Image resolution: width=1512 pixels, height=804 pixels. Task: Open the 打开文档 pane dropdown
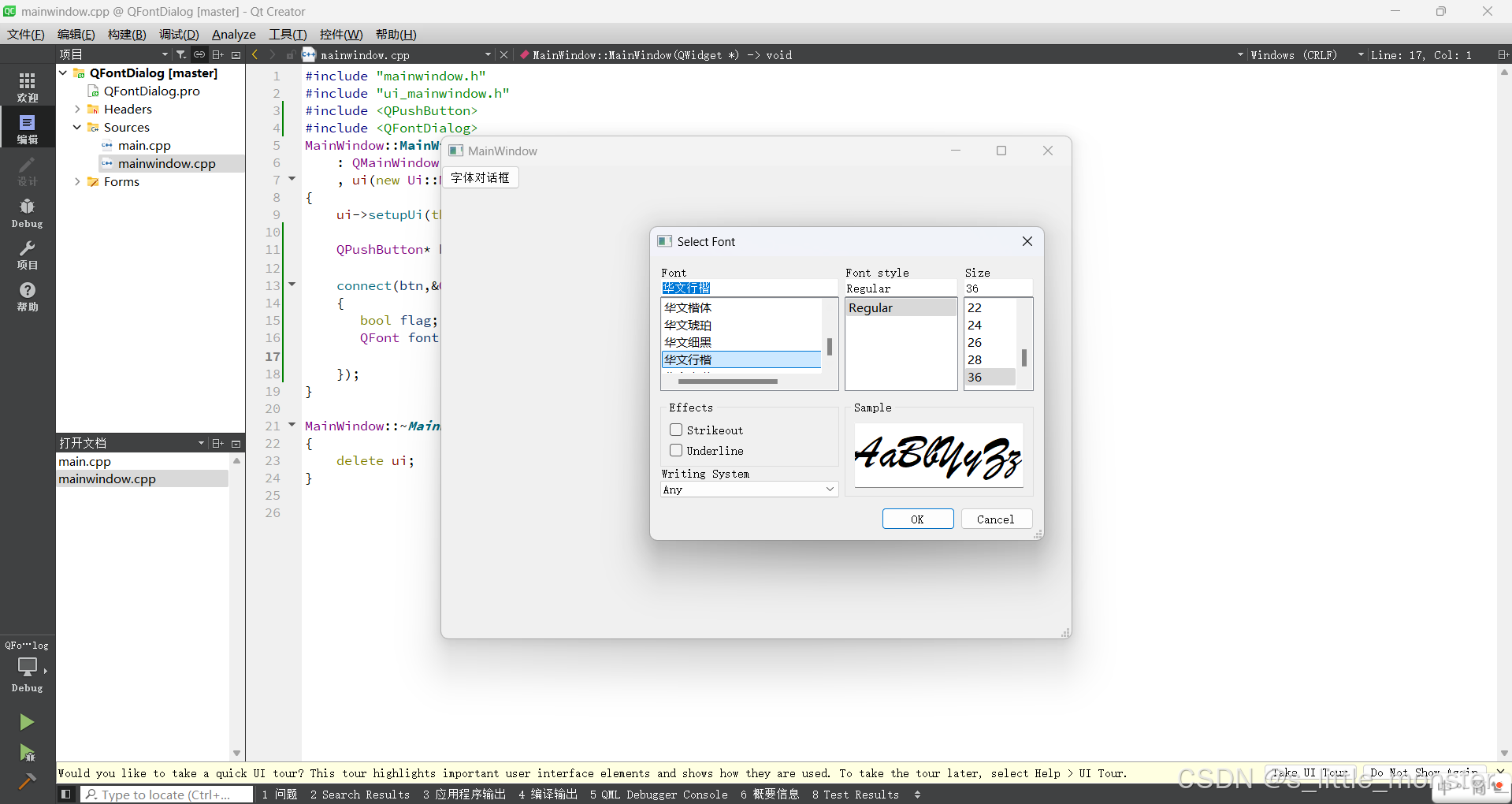[131, 443]
